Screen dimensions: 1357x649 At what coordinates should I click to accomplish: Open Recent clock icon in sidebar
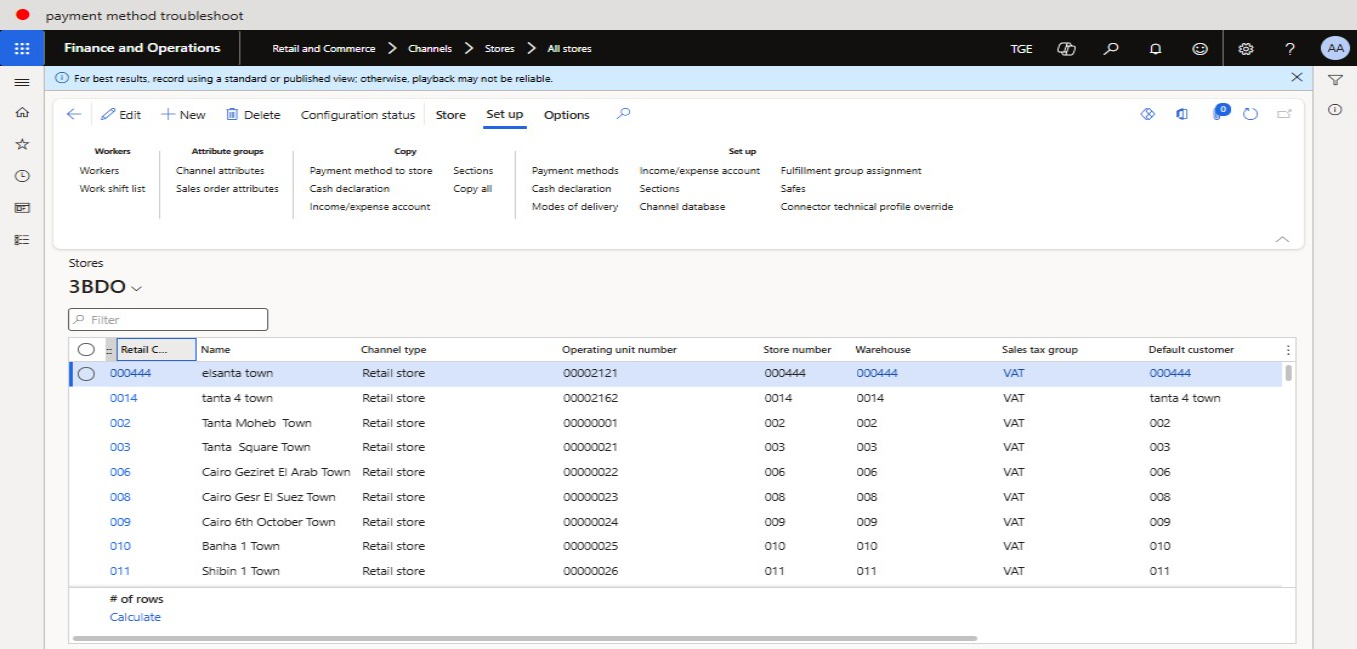22,176
